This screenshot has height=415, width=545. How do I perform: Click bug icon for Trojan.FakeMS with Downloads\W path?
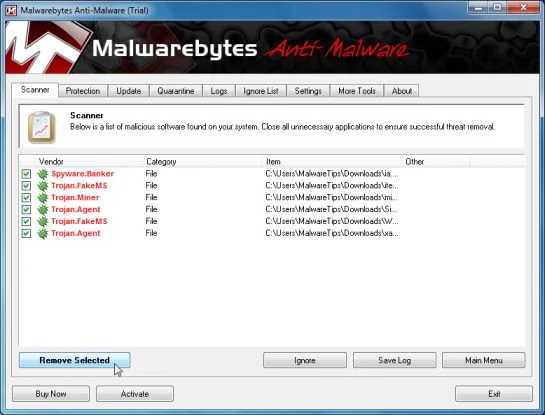43,221
